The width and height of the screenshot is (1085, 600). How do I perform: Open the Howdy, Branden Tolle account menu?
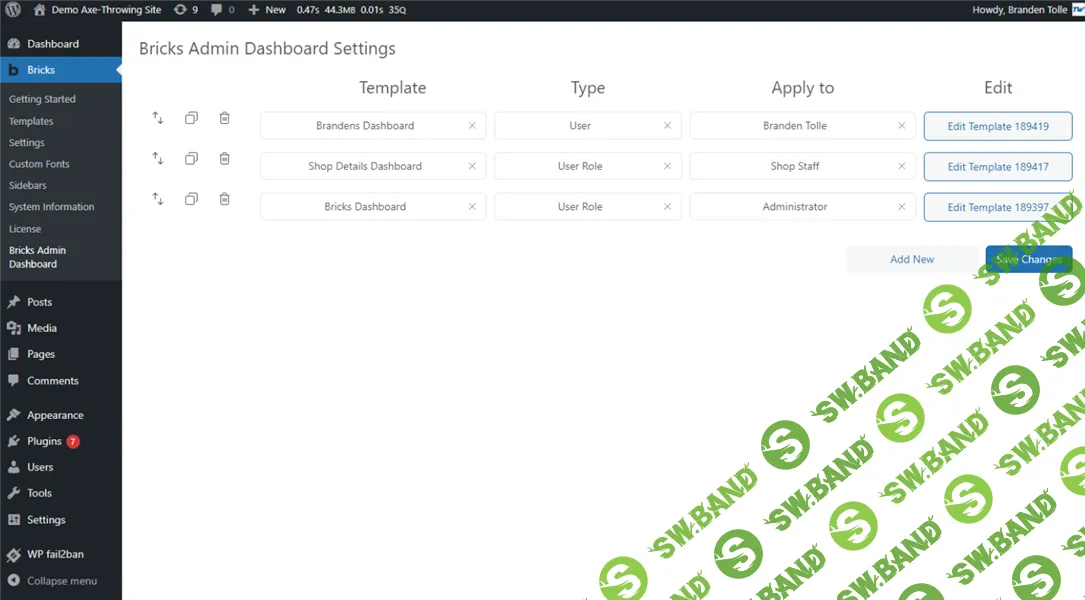[1028, 10]
